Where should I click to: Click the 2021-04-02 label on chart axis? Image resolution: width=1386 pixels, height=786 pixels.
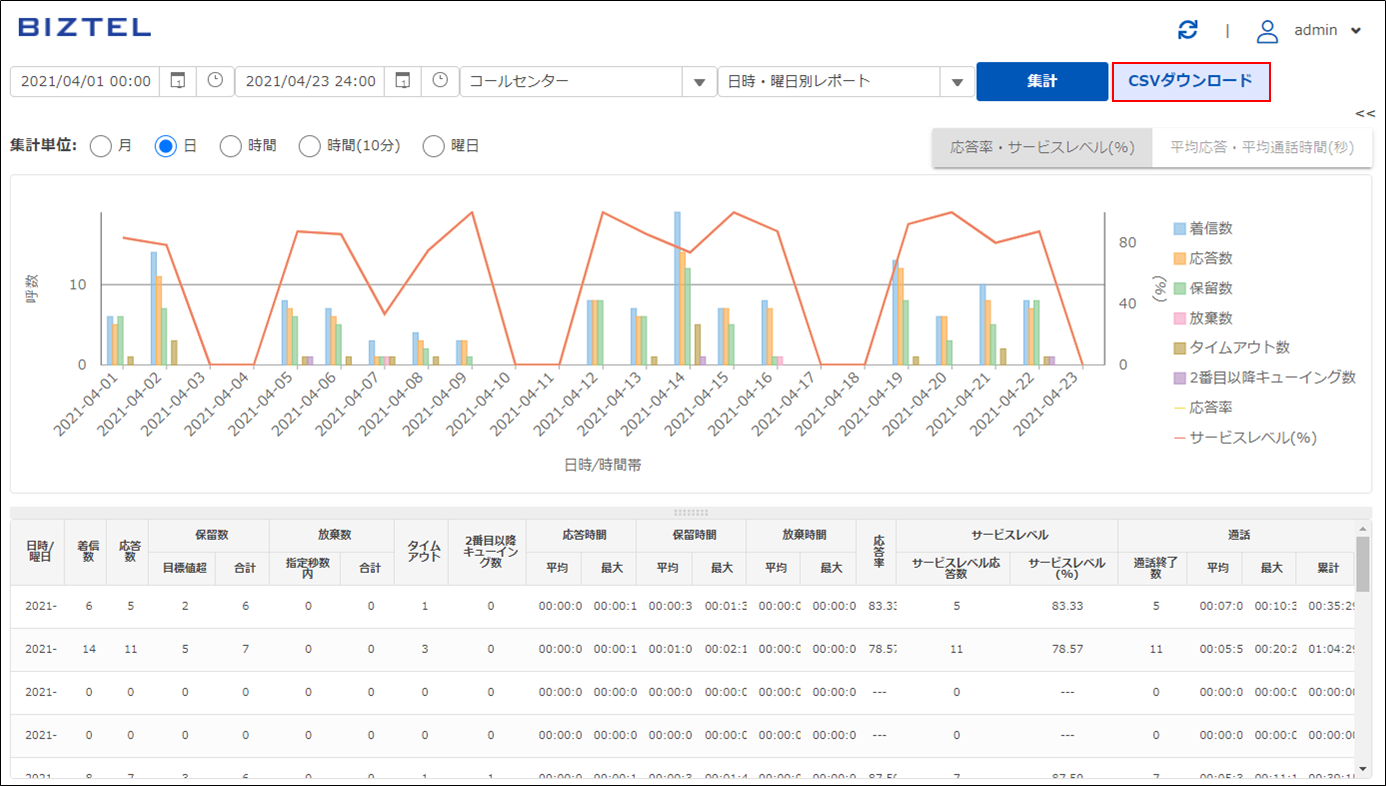click(129, 407)
